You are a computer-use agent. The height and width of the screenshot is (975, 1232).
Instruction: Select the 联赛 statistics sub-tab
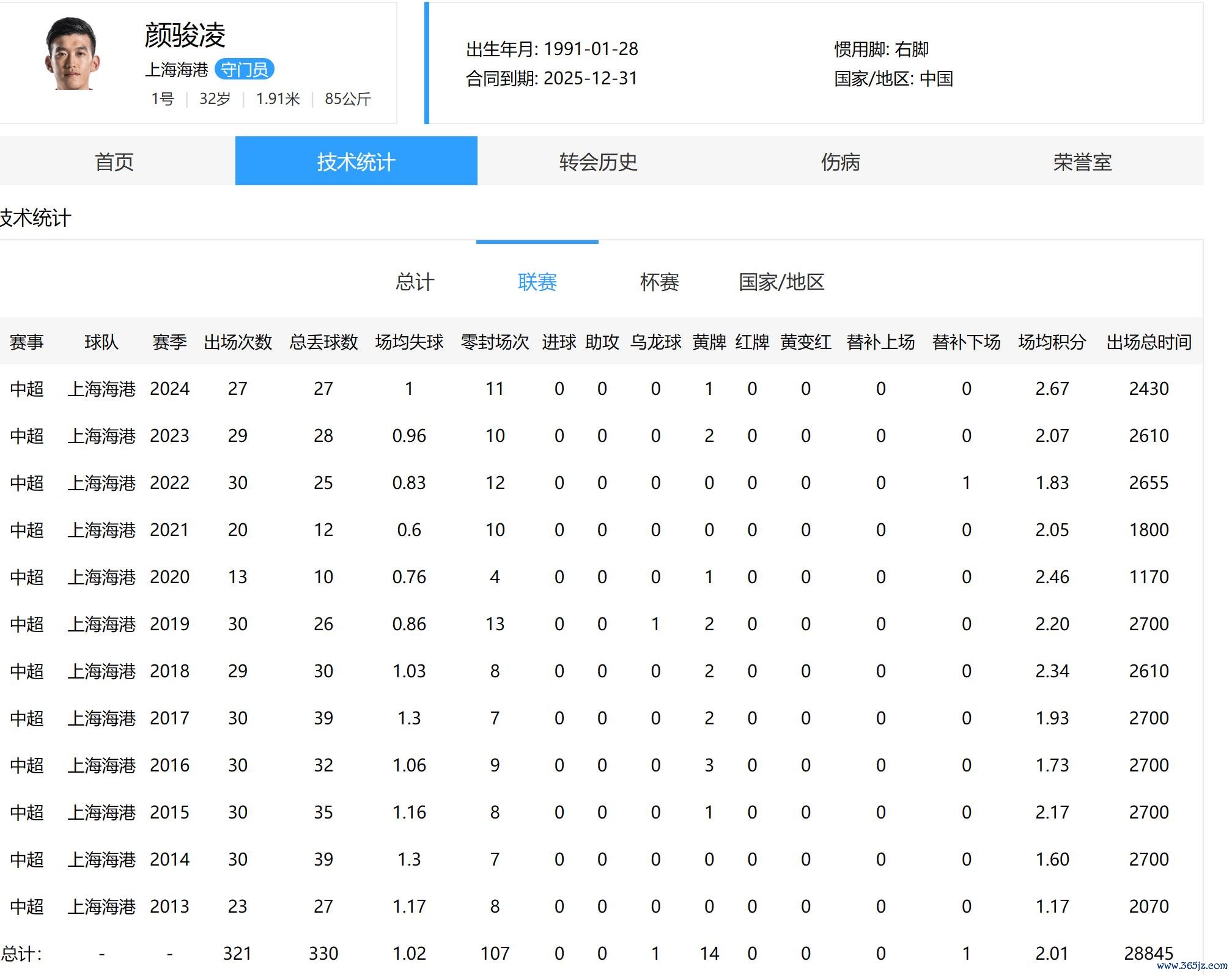[537, 282]
